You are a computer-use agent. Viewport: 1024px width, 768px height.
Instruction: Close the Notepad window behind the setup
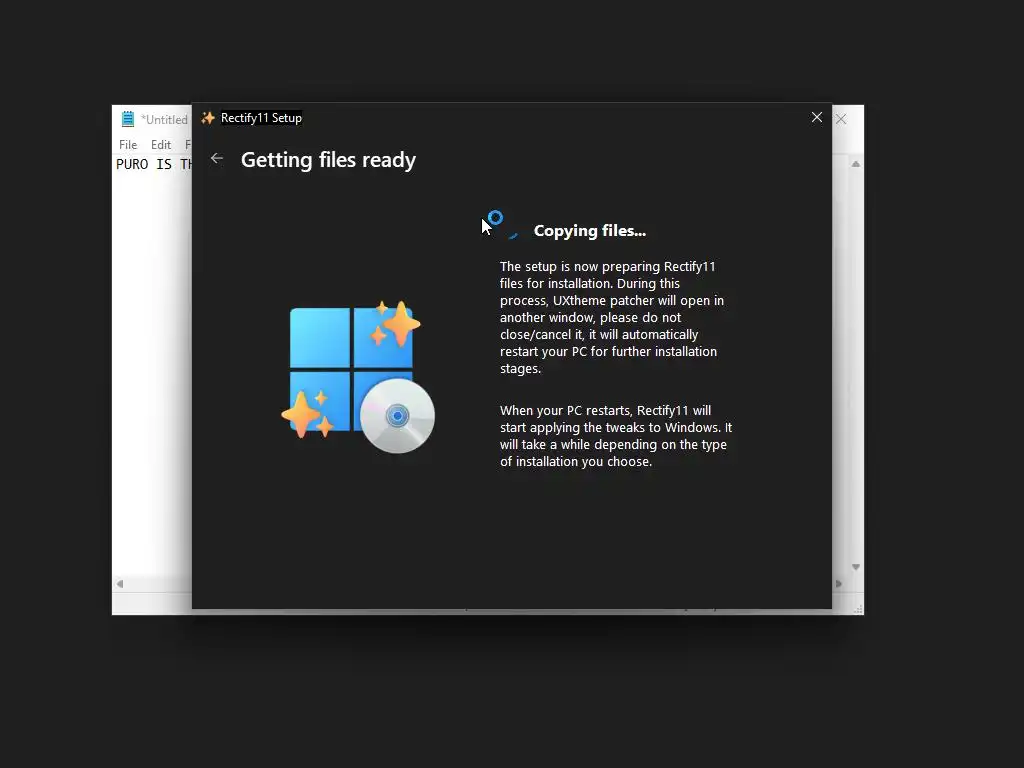pos(841,120)
